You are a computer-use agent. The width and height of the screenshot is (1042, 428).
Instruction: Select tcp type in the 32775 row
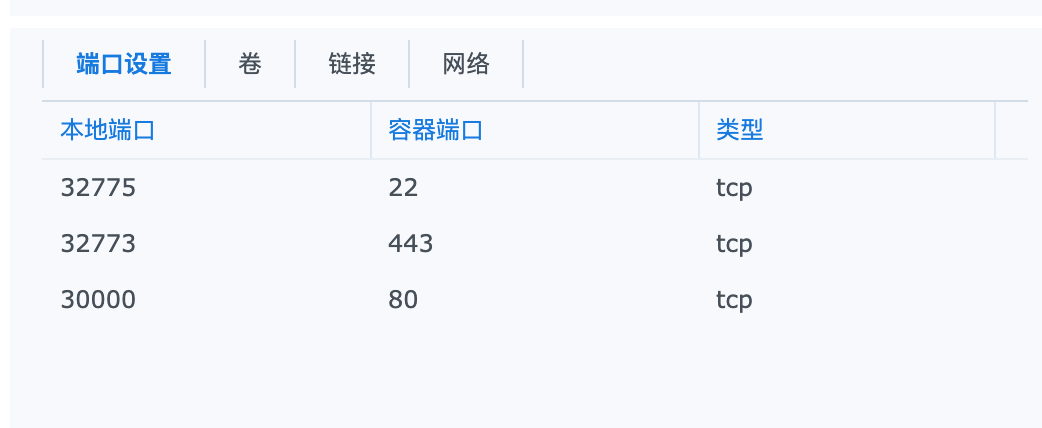(734, 188)
